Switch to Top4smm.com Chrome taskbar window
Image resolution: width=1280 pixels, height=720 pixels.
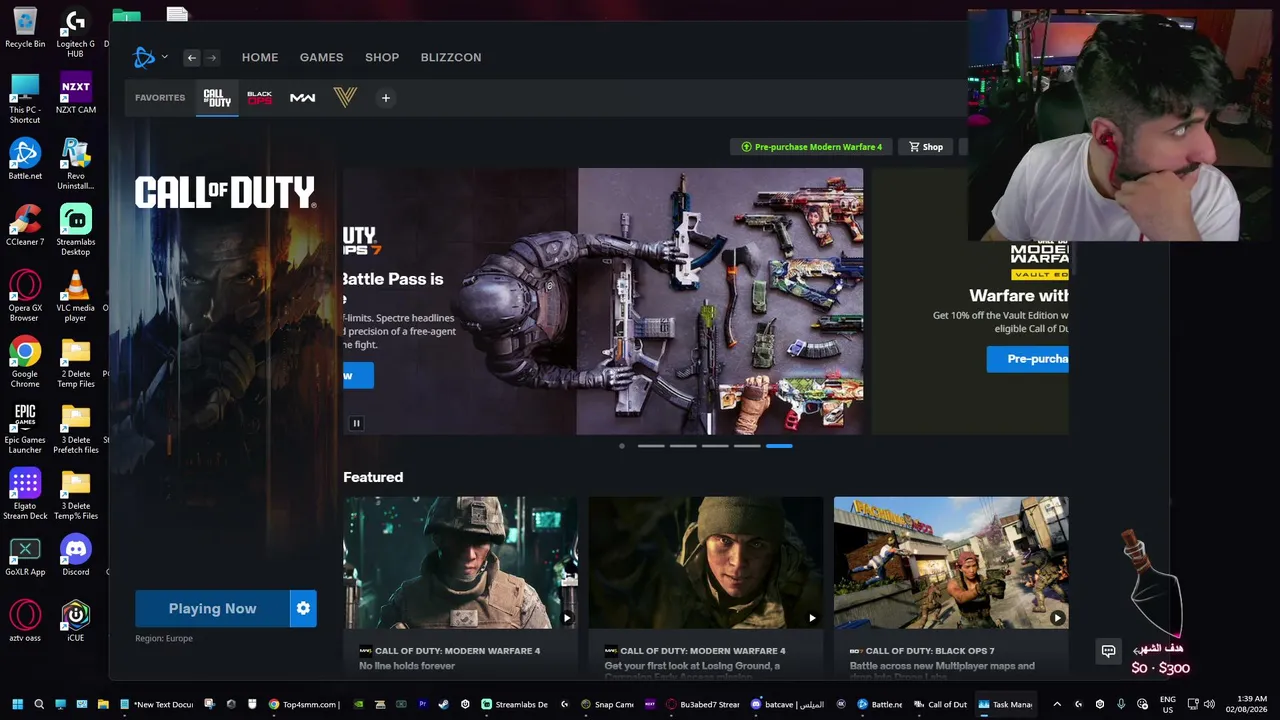304,704
